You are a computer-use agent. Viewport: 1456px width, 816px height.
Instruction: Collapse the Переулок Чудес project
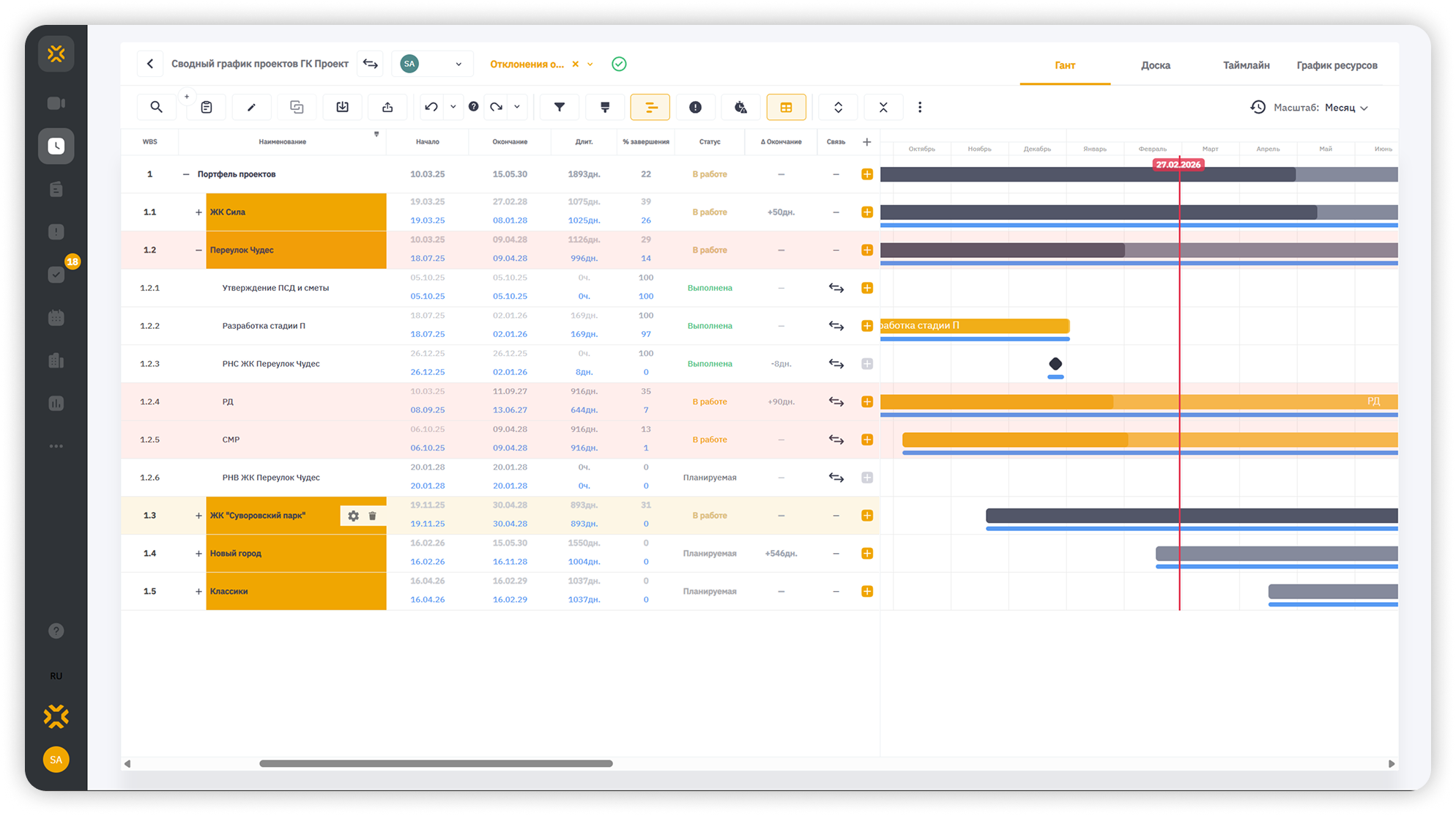(198, 251)
